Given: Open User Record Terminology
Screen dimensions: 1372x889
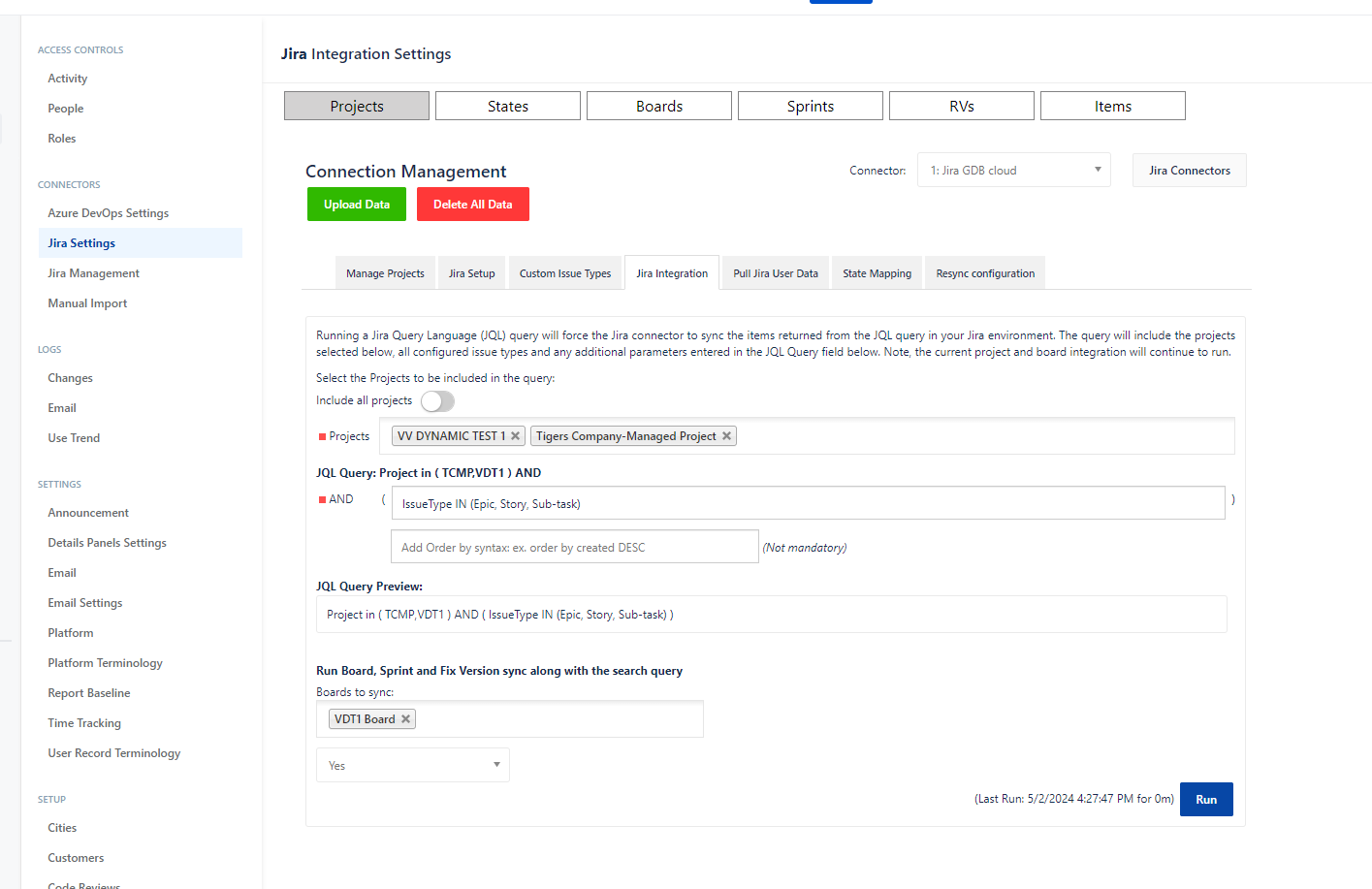Looking at the screenshot, I should [114, 753].
